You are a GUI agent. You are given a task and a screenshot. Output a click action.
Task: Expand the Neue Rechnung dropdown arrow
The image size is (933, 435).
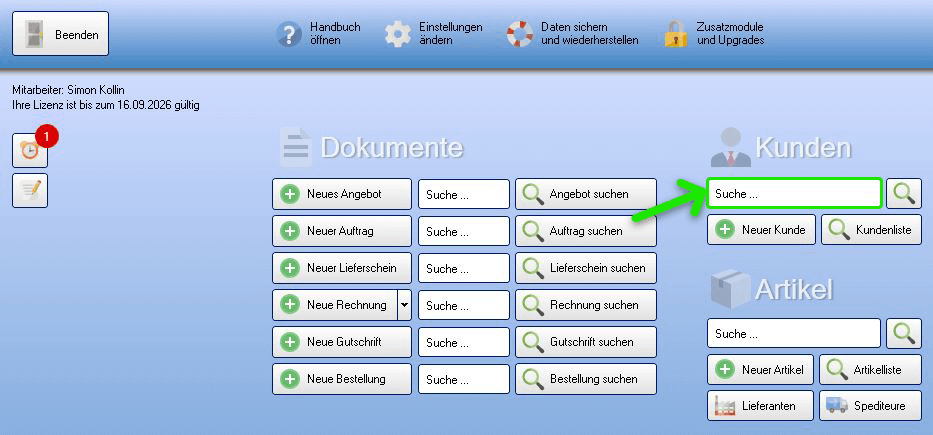pos(405,305)
